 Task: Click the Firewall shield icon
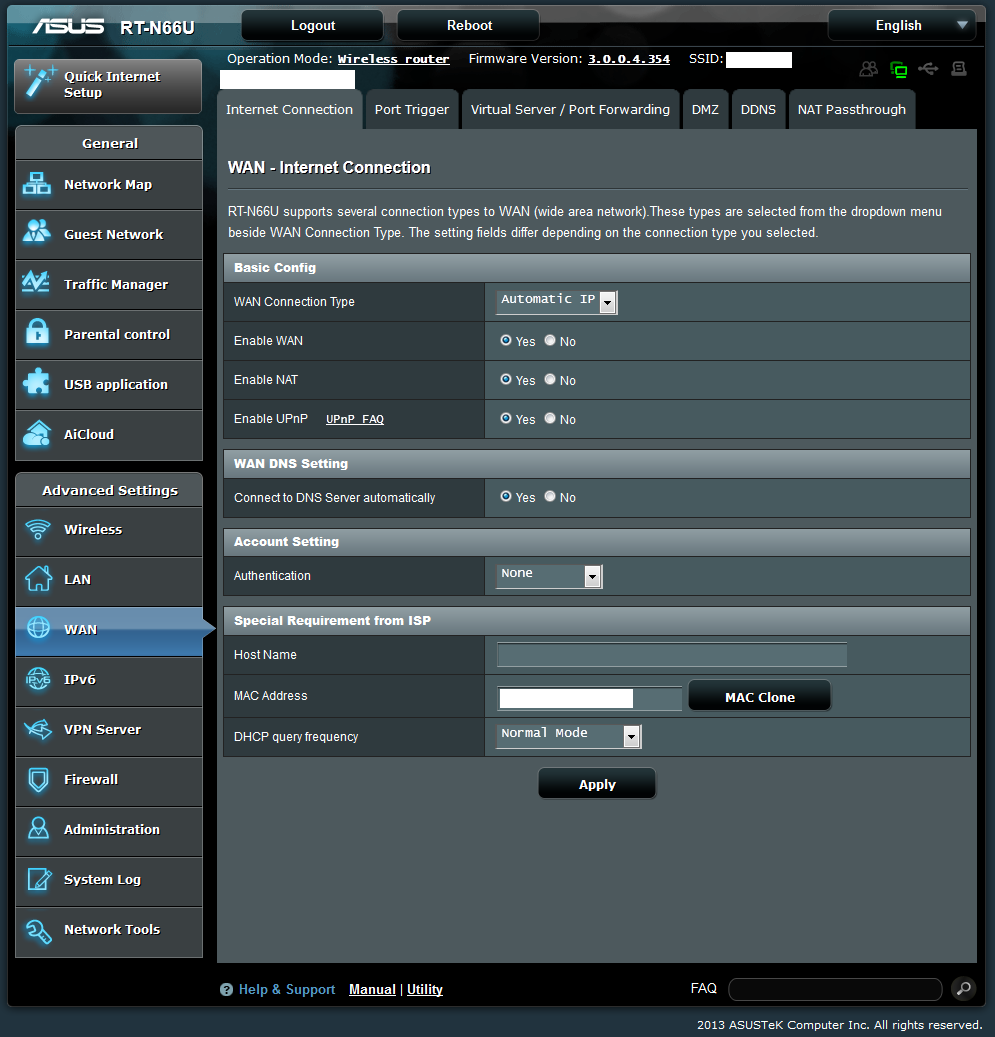point(38,780)
